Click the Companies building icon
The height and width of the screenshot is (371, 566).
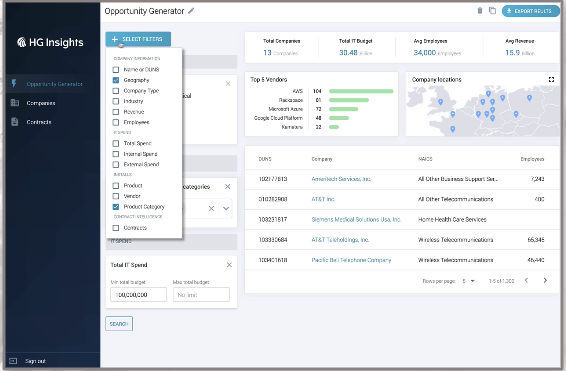(15, 103)
